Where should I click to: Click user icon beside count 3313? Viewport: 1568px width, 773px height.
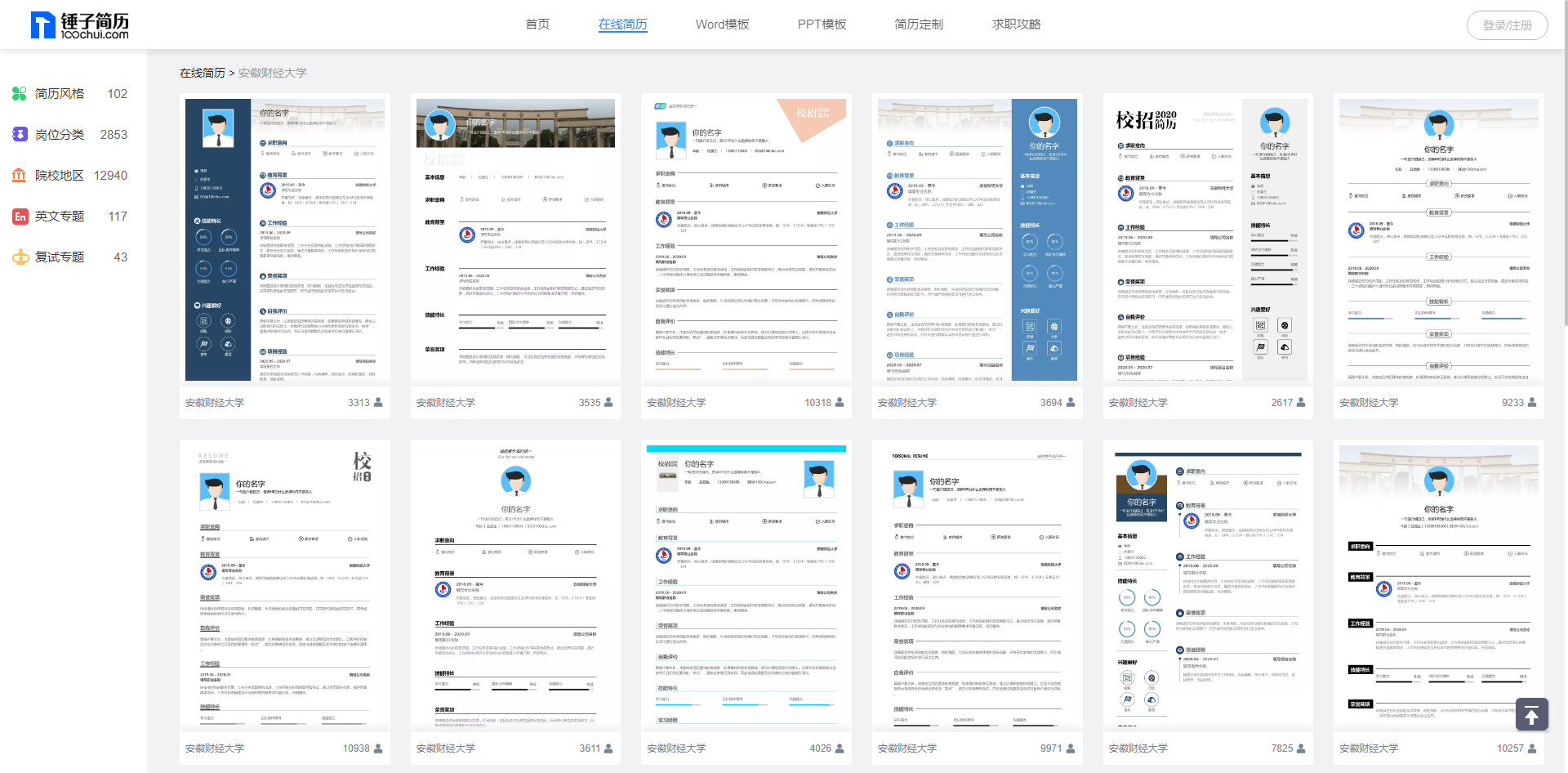click(378, 402)
